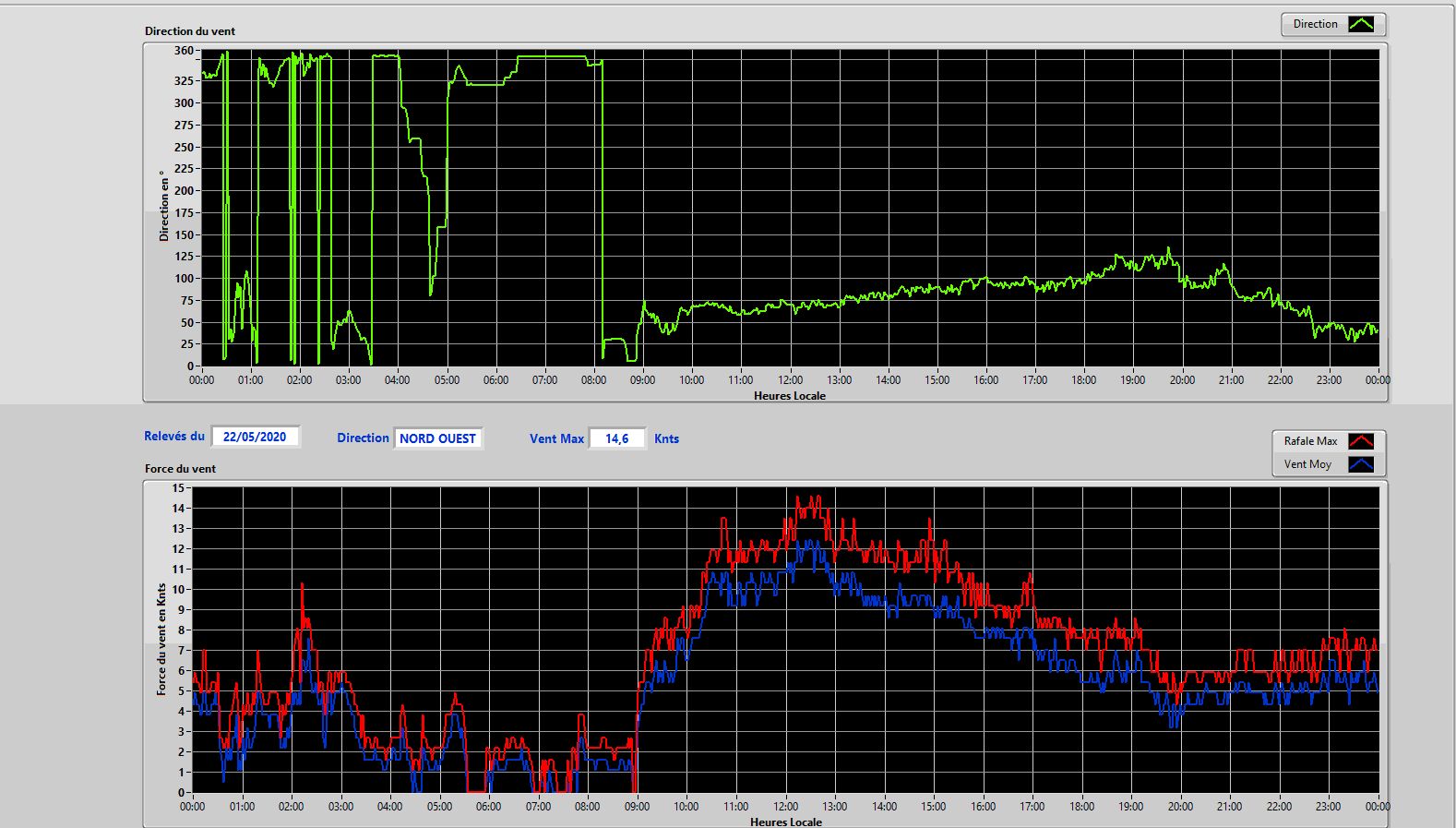
Task: Click the 09:00 tick on the force chart axis
Action: tap(637, 806)
